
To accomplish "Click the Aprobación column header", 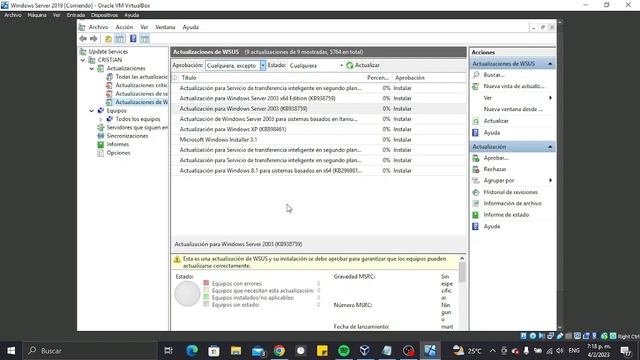I will pos(410,78).
